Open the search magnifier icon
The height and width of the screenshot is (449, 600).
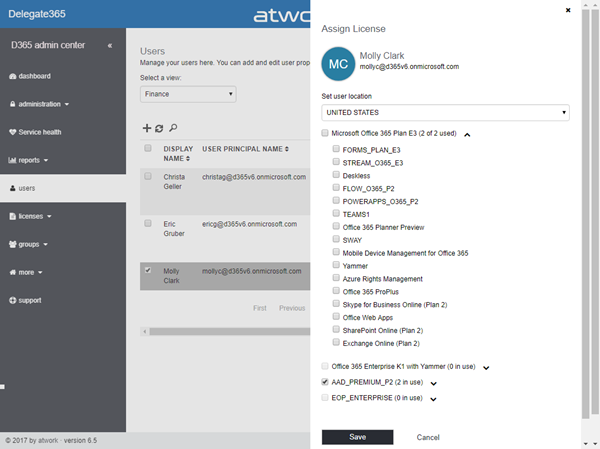173,128
